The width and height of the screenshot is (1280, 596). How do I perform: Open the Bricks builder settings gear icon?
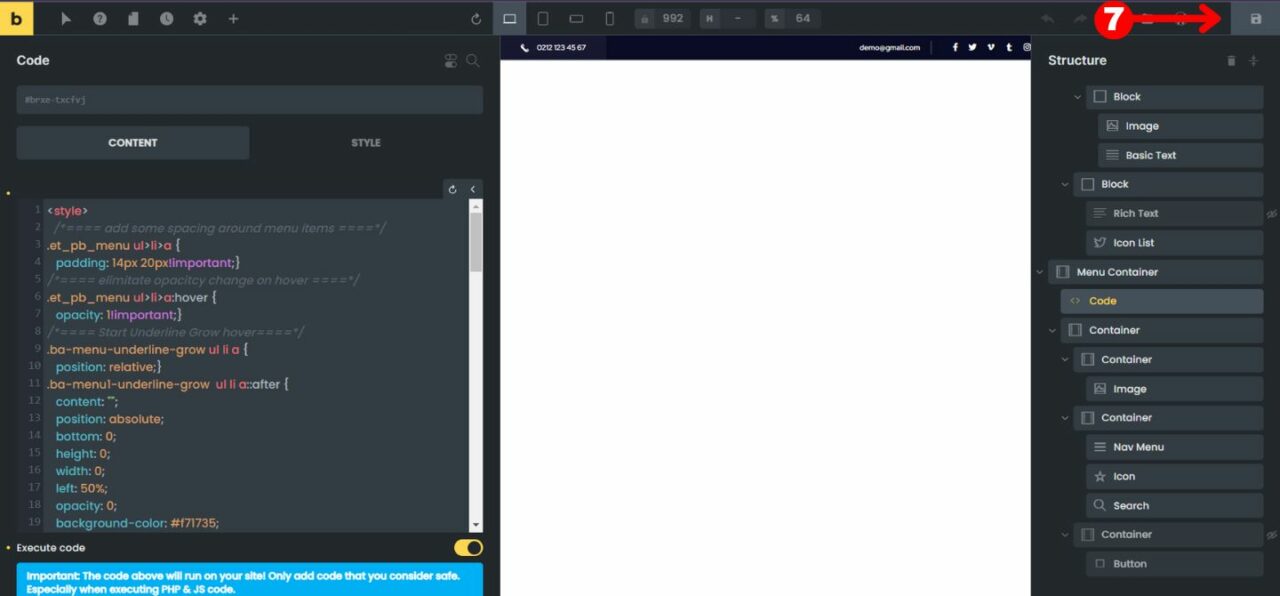200,18
